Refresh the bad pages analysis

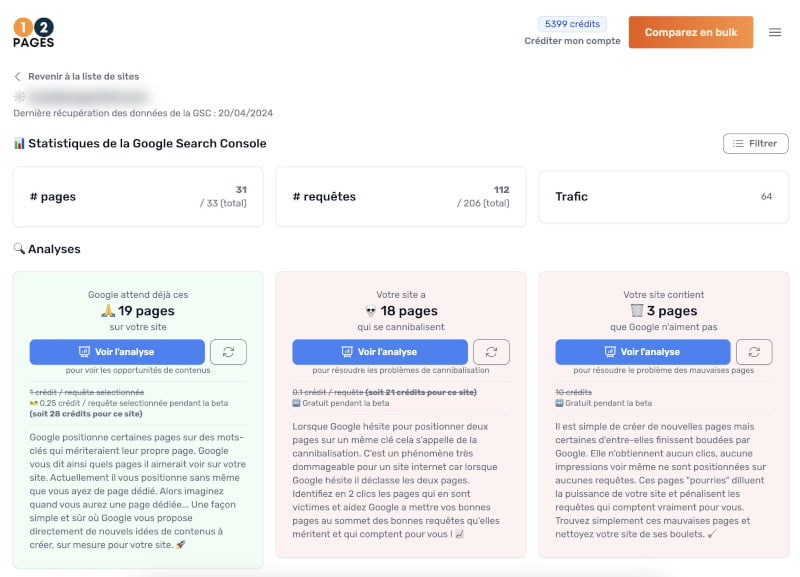754,352
